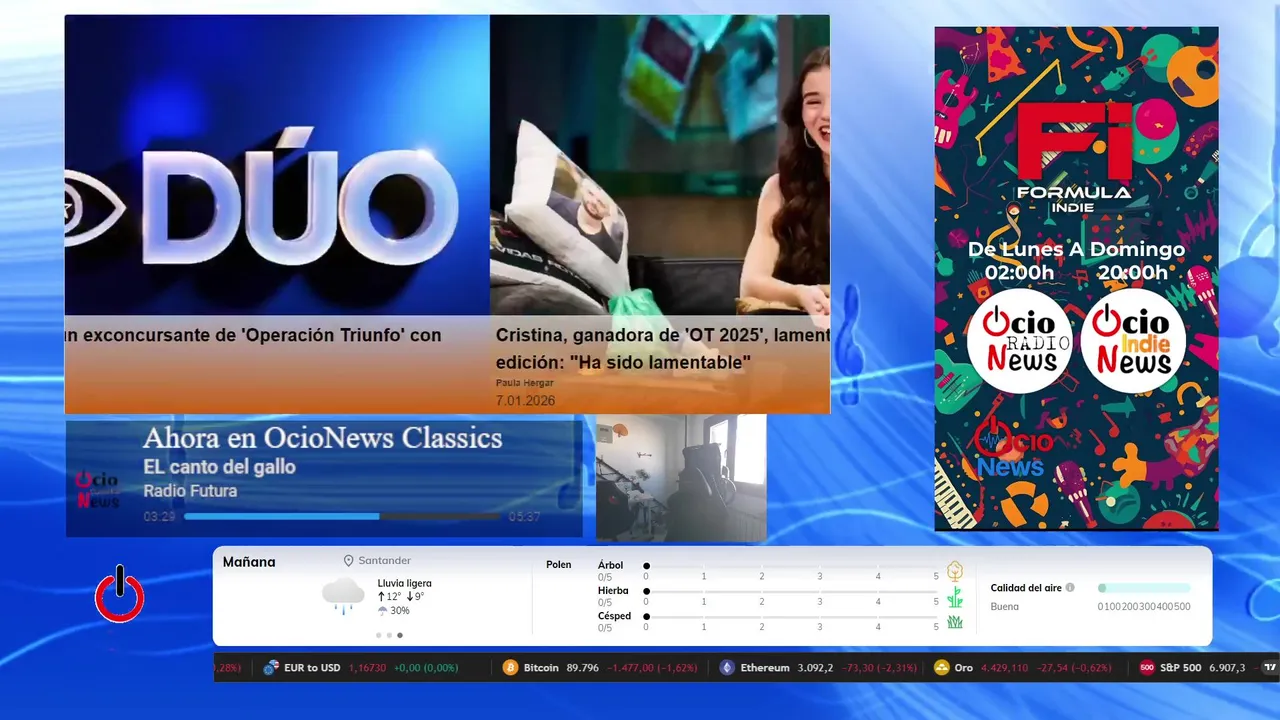Click the Oro gold icon in ticker
This screenshot has height=720, width=1280.
pos(941,667)
